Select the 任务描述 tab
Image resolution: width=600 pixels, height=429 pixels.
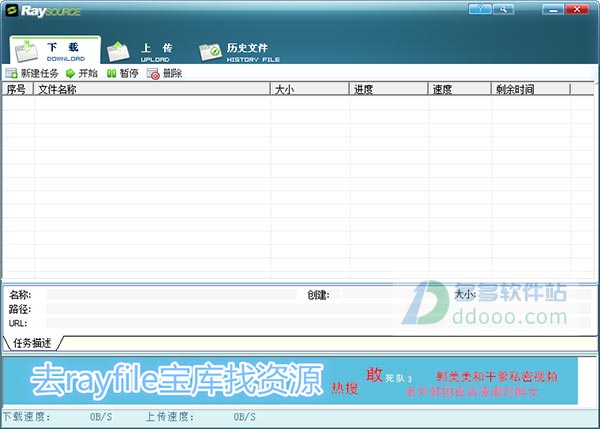(x=32, y=343)
